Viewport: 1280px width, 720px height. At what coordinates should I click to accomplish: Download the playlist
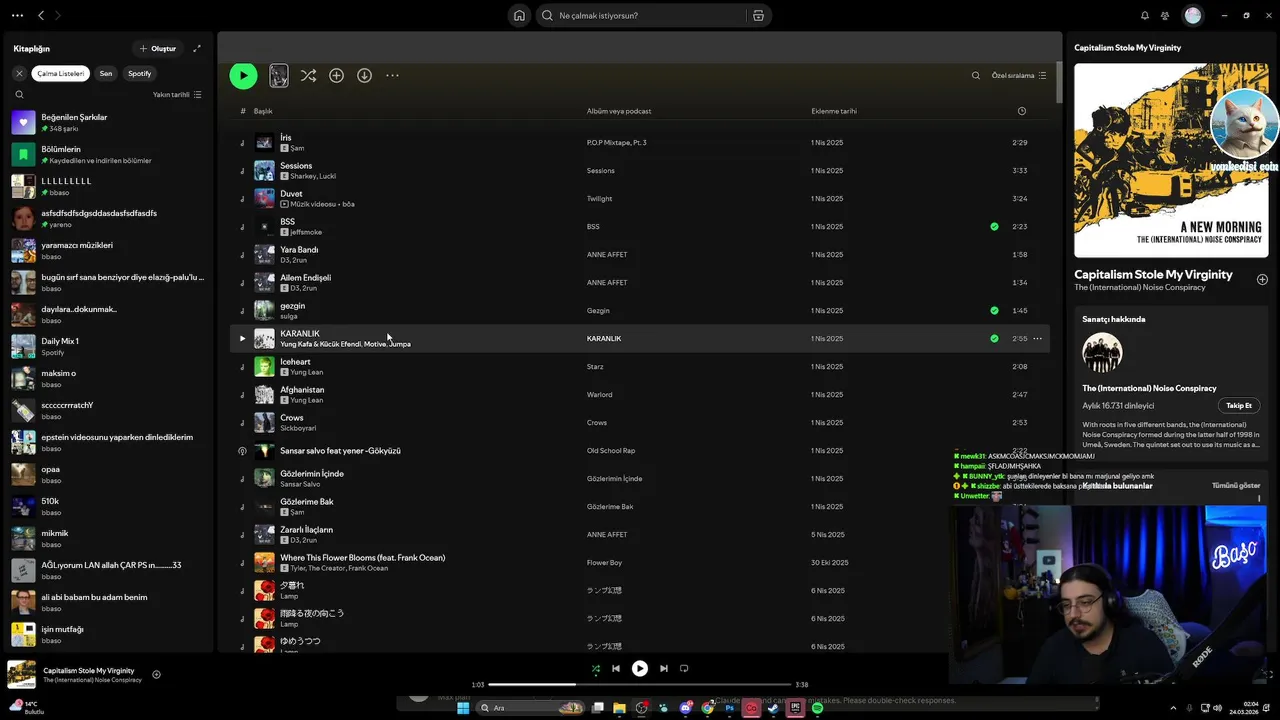click(x=364, y=75)
